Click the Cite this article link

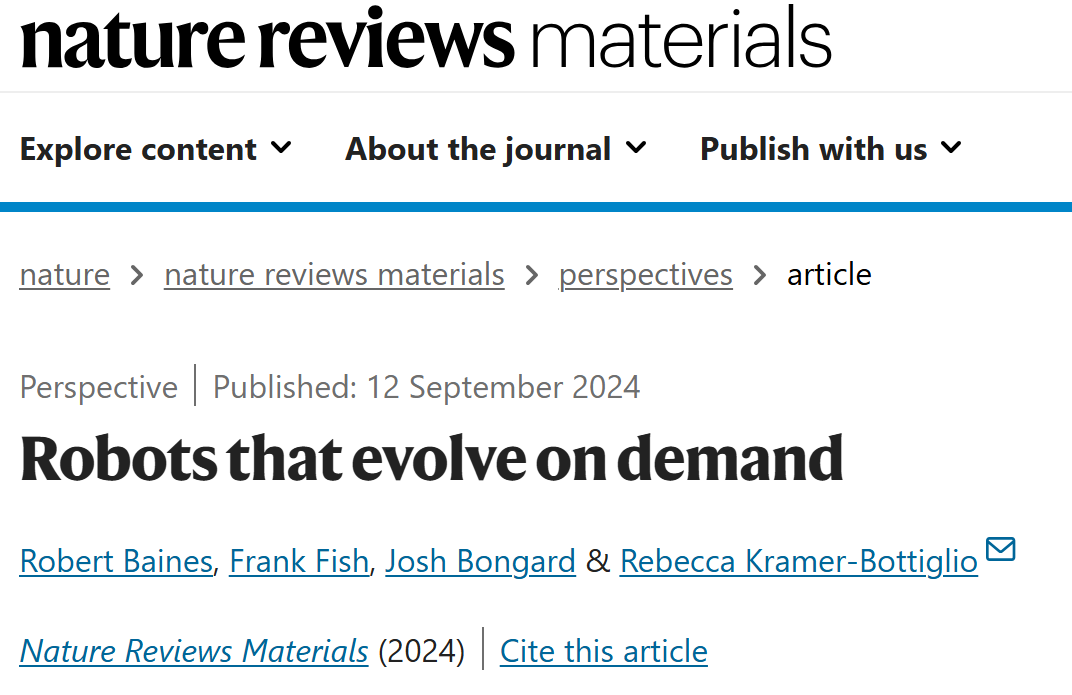[603, 651]
